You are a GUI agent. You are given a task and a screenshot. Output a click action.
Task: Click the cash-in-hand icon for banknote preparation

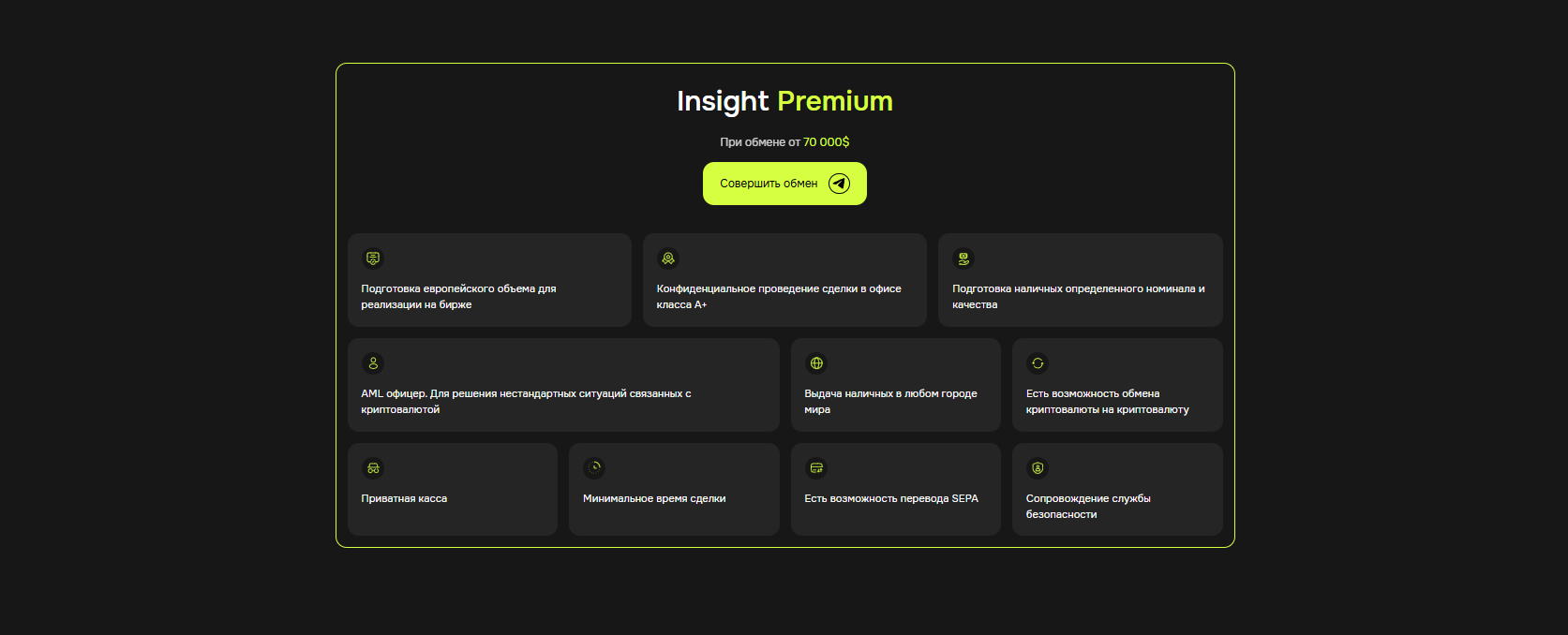963,258
